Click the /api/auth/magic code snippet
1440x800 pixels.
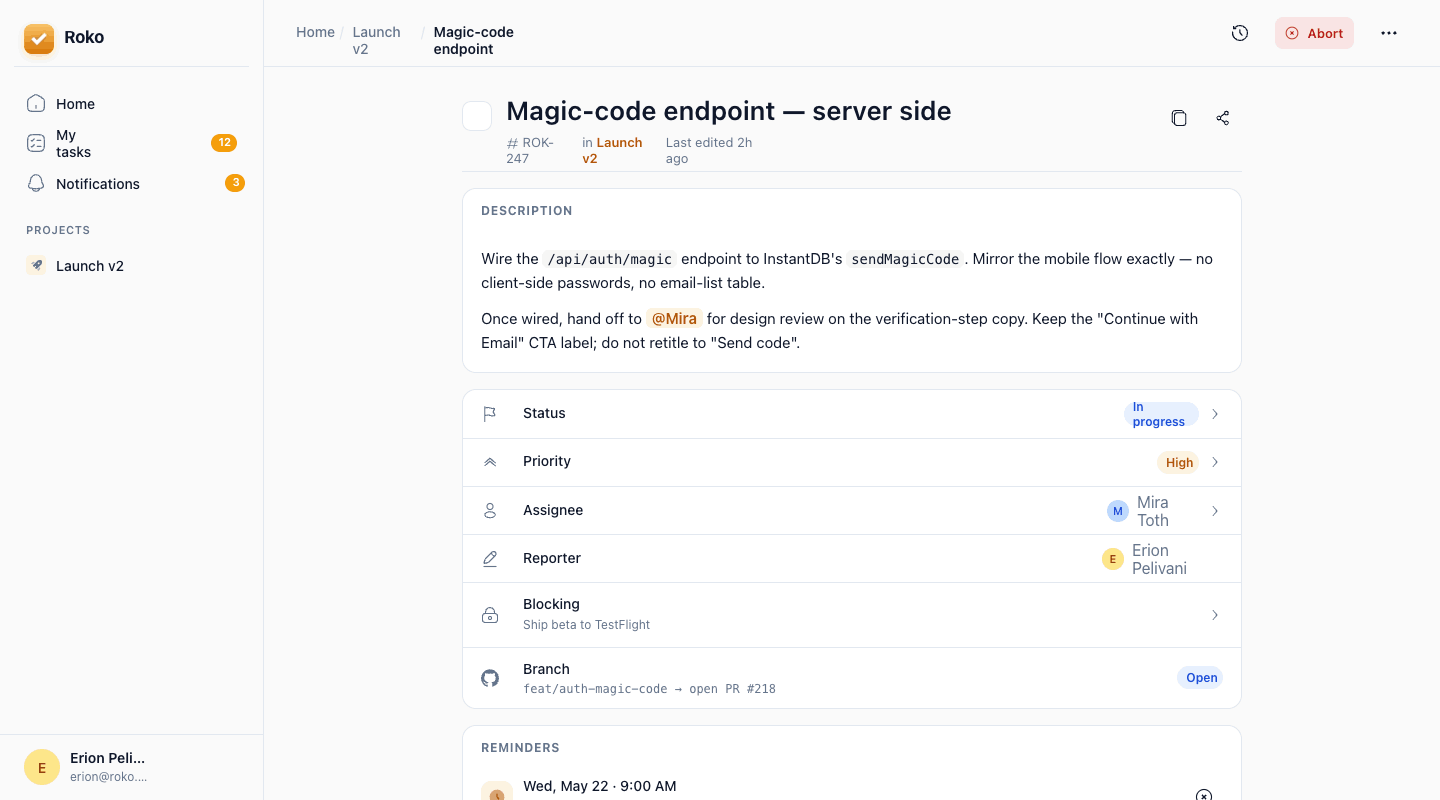pyautogui.click(x=610, y=259)
